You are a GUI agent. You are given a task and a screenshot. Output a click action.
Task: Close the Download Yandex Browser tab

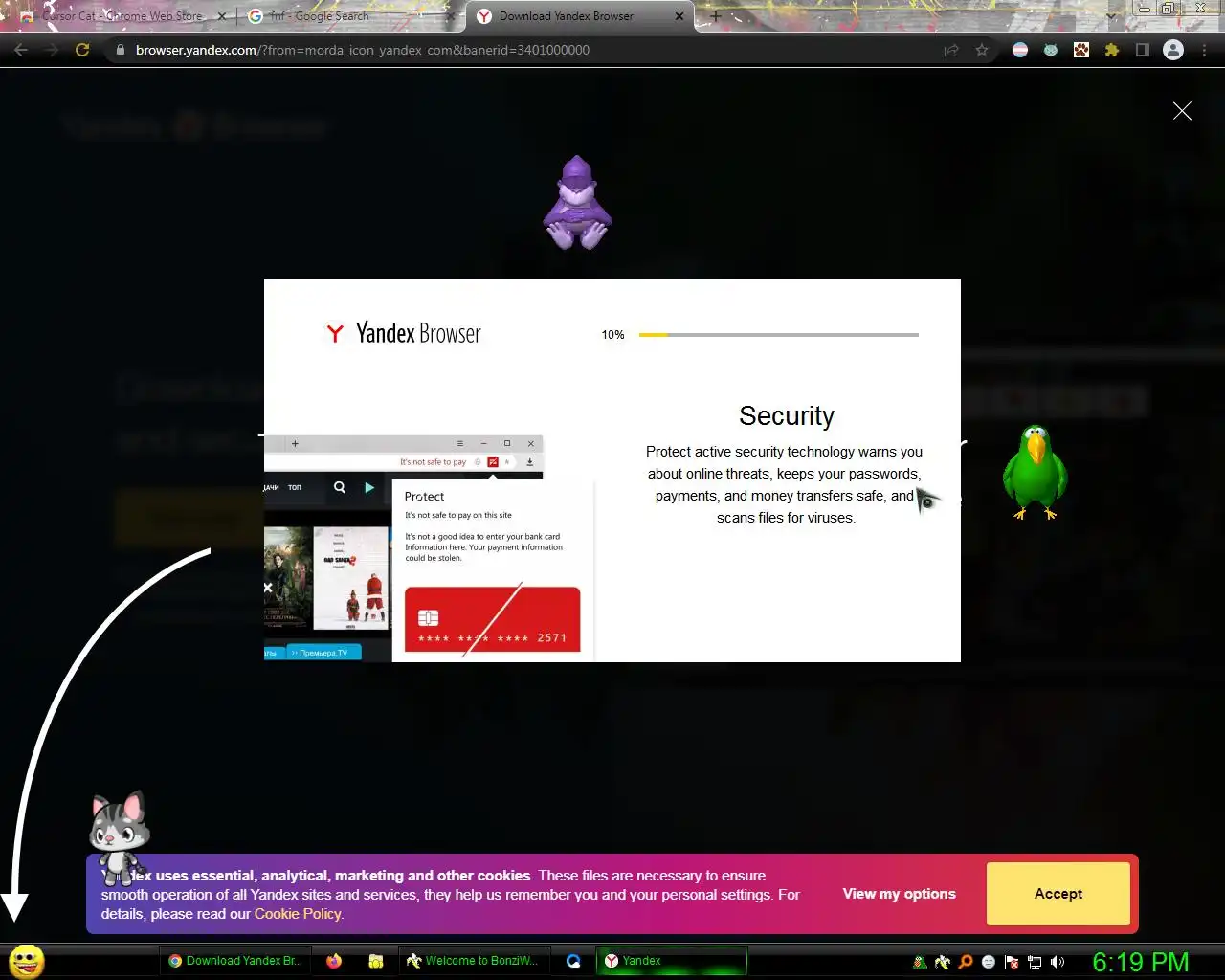tap(679, 16)
